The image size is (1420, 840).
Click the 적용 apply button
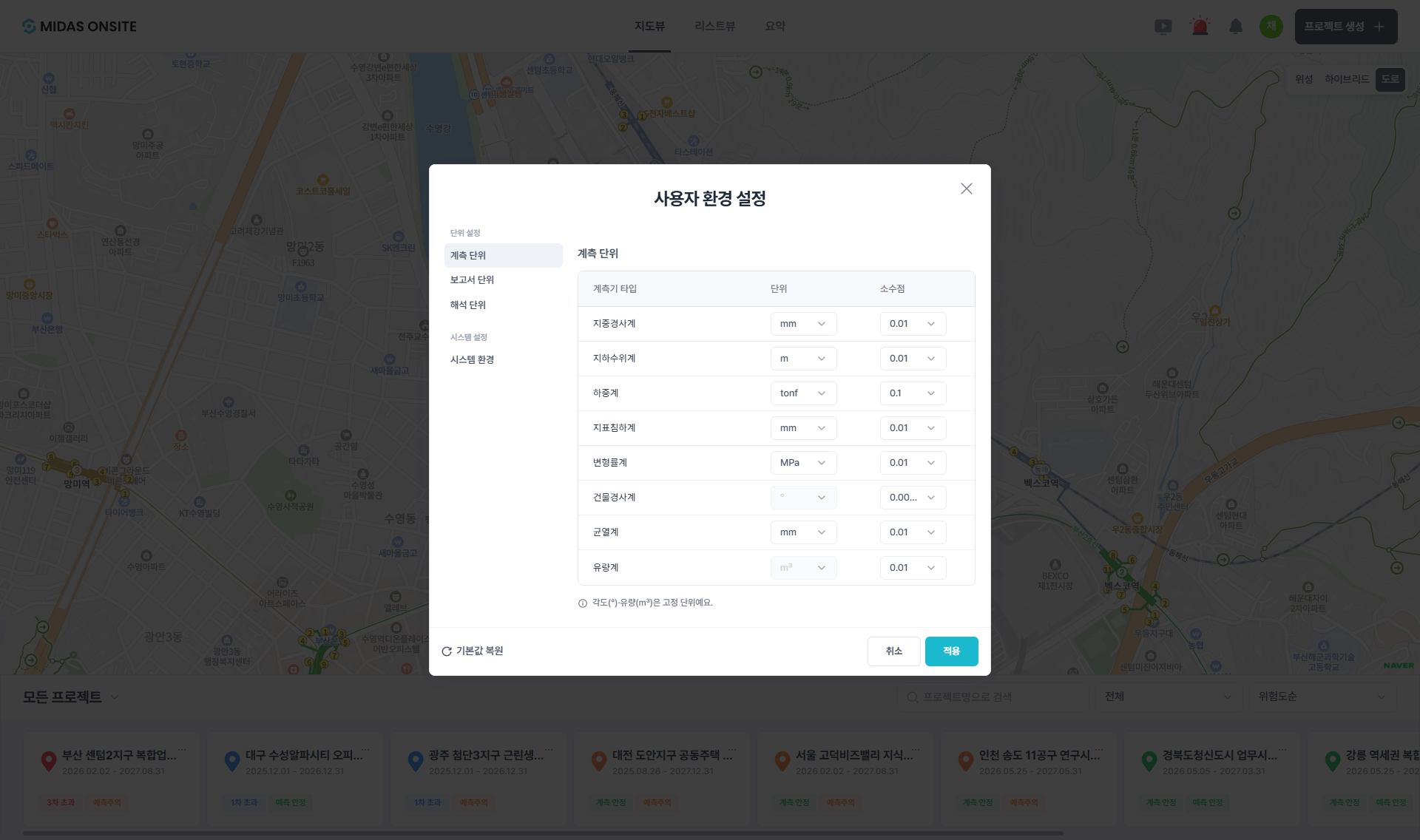(x=951, y=651)
